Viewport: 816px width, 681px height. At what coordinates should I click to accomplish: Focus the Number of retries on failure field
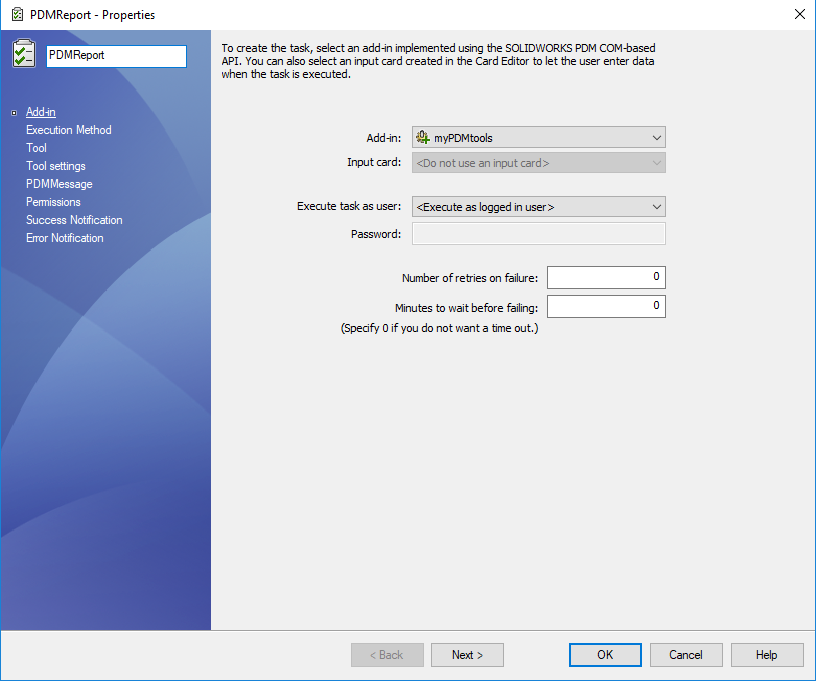pyautogui.click(x=606, y=277)
